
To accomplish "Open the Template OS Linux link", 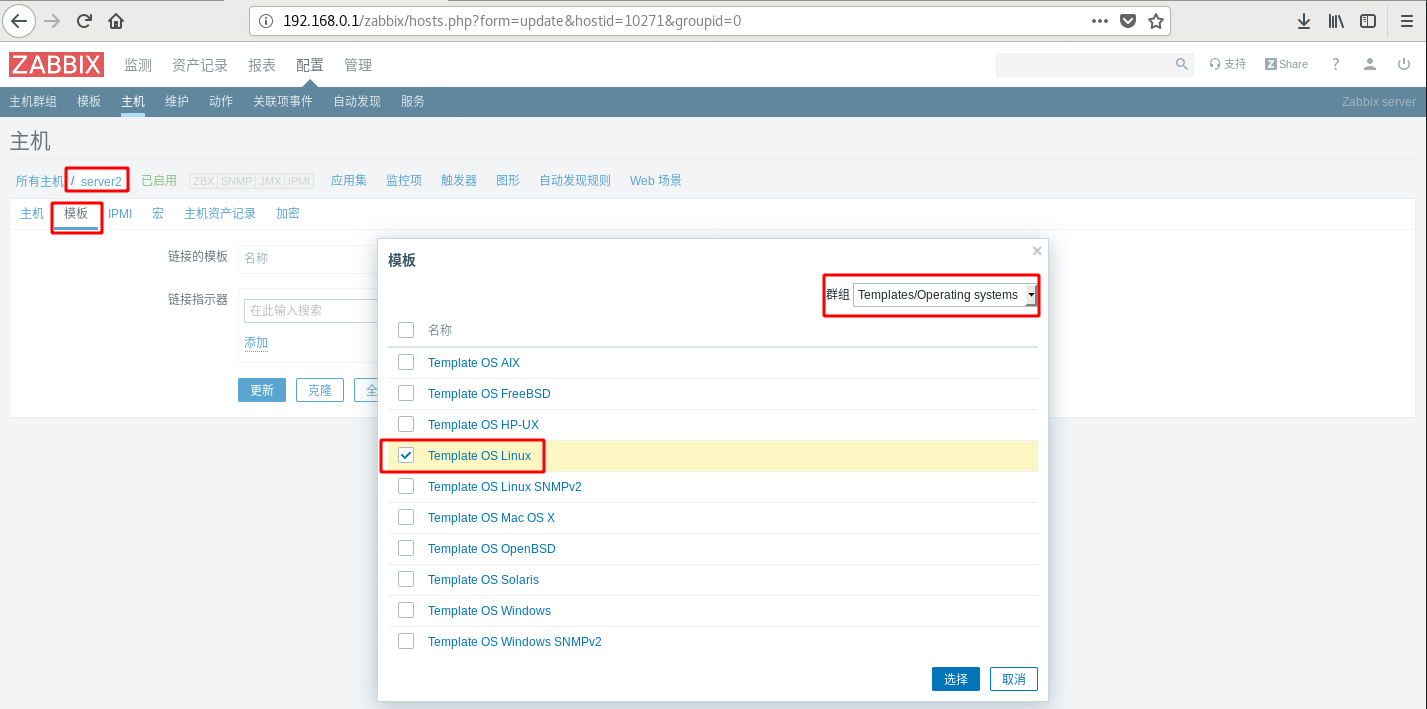I will tap(479, 456).
